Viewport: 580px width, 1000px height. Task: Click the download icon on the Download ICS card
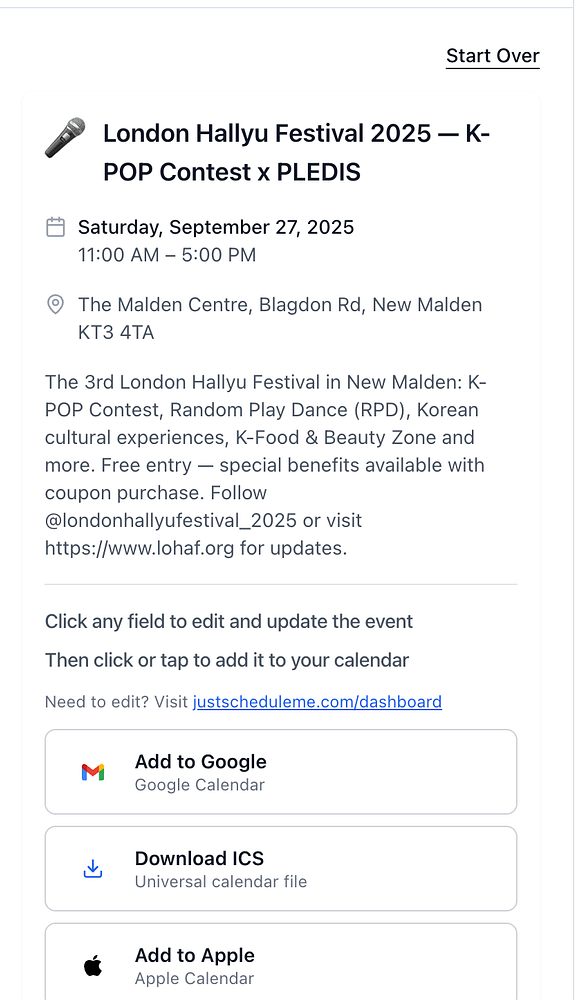pyautogui.click(x=92, y=868)
